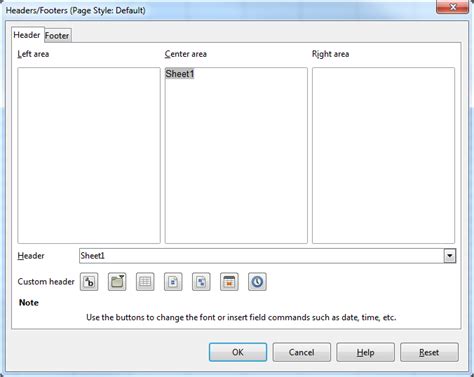Insert Sheet Name field button

tap(145, 282)
